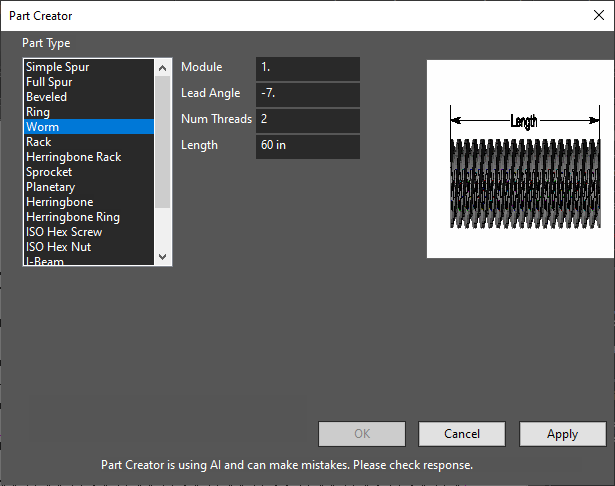Viewport: 615px width, 486px height.
Task: Select Full Spur in the list
Action: click(89, 82)
